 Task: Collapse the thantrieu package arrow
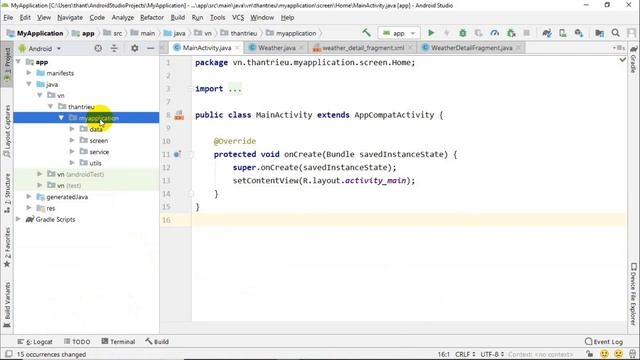(x=51, y=107)
